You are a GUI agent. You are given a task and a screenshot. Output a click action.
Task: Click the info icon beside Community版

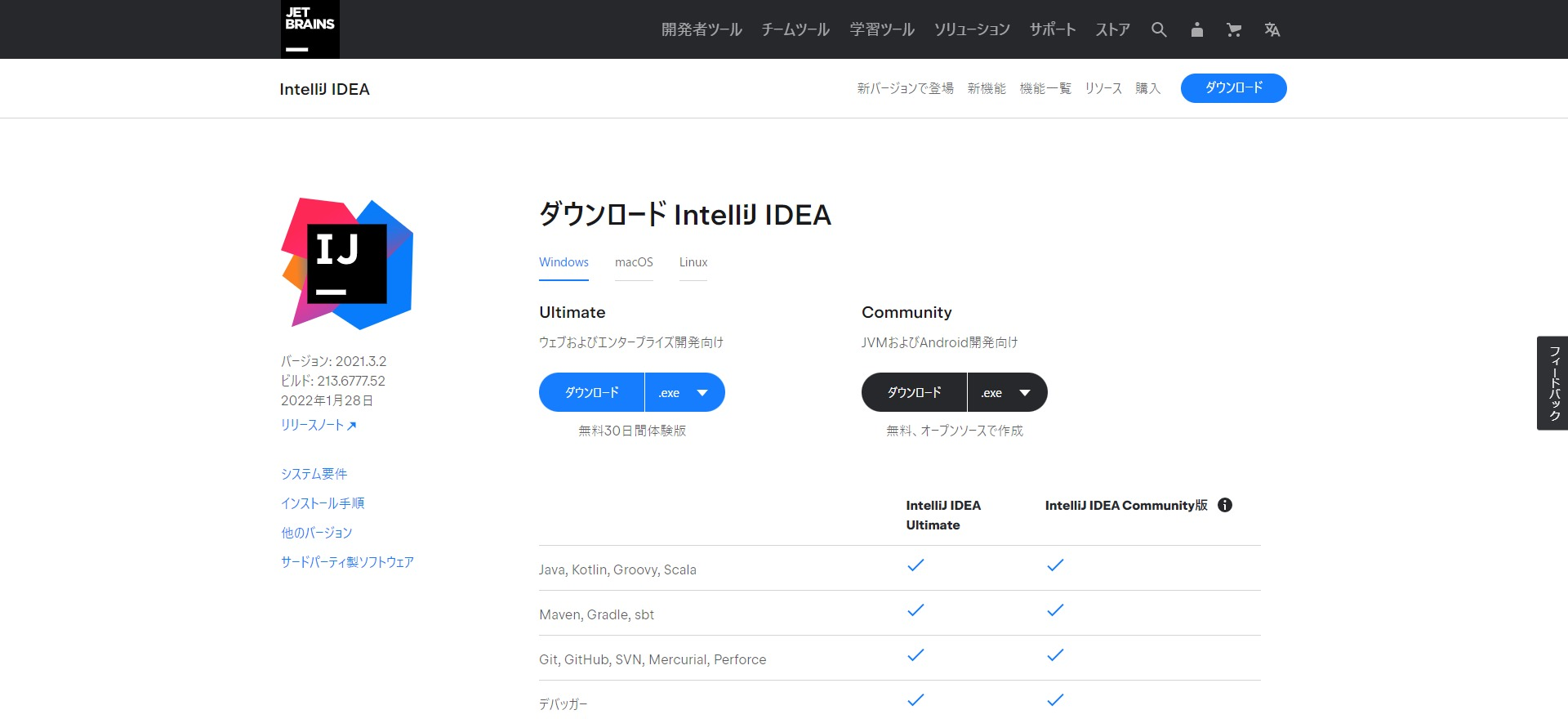click(x=1225, y=505)
